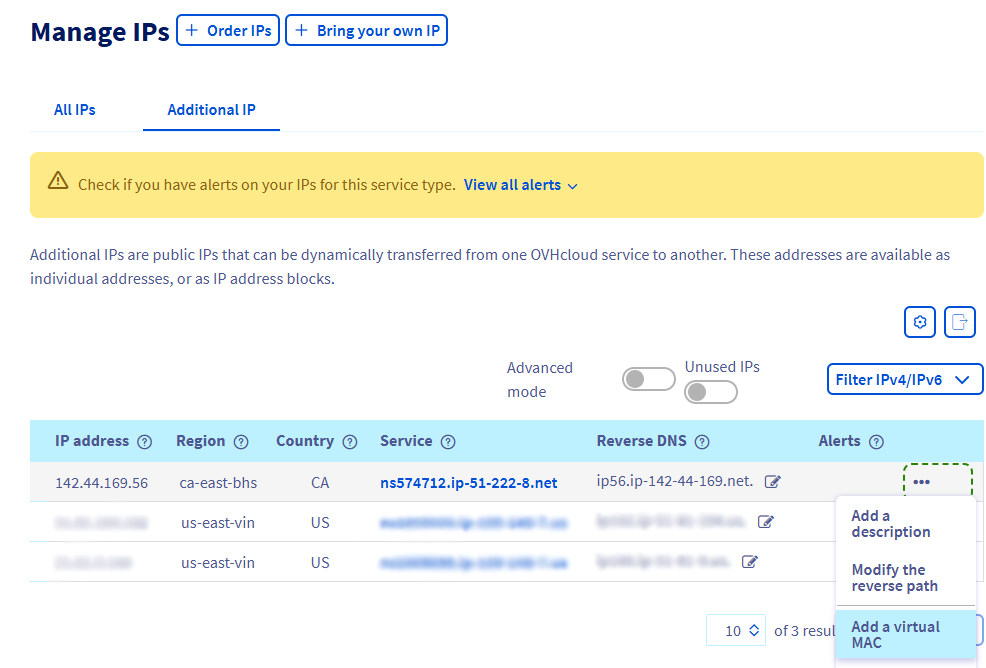The height and width of the screenshot is (668, 986).
Task: Click the export IPs icon button
Action: pyautogui.click(x=960, y=322)
